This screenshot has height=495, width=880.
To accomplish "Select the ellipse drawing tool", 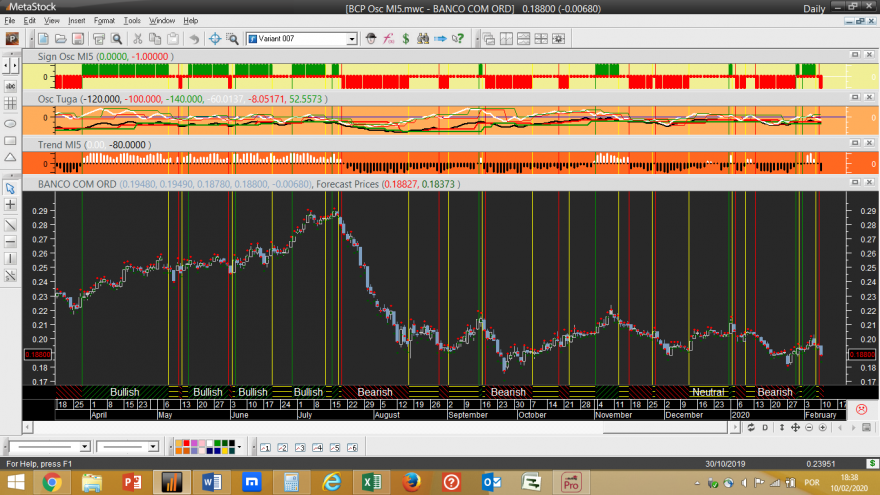I will coord(10,123).
